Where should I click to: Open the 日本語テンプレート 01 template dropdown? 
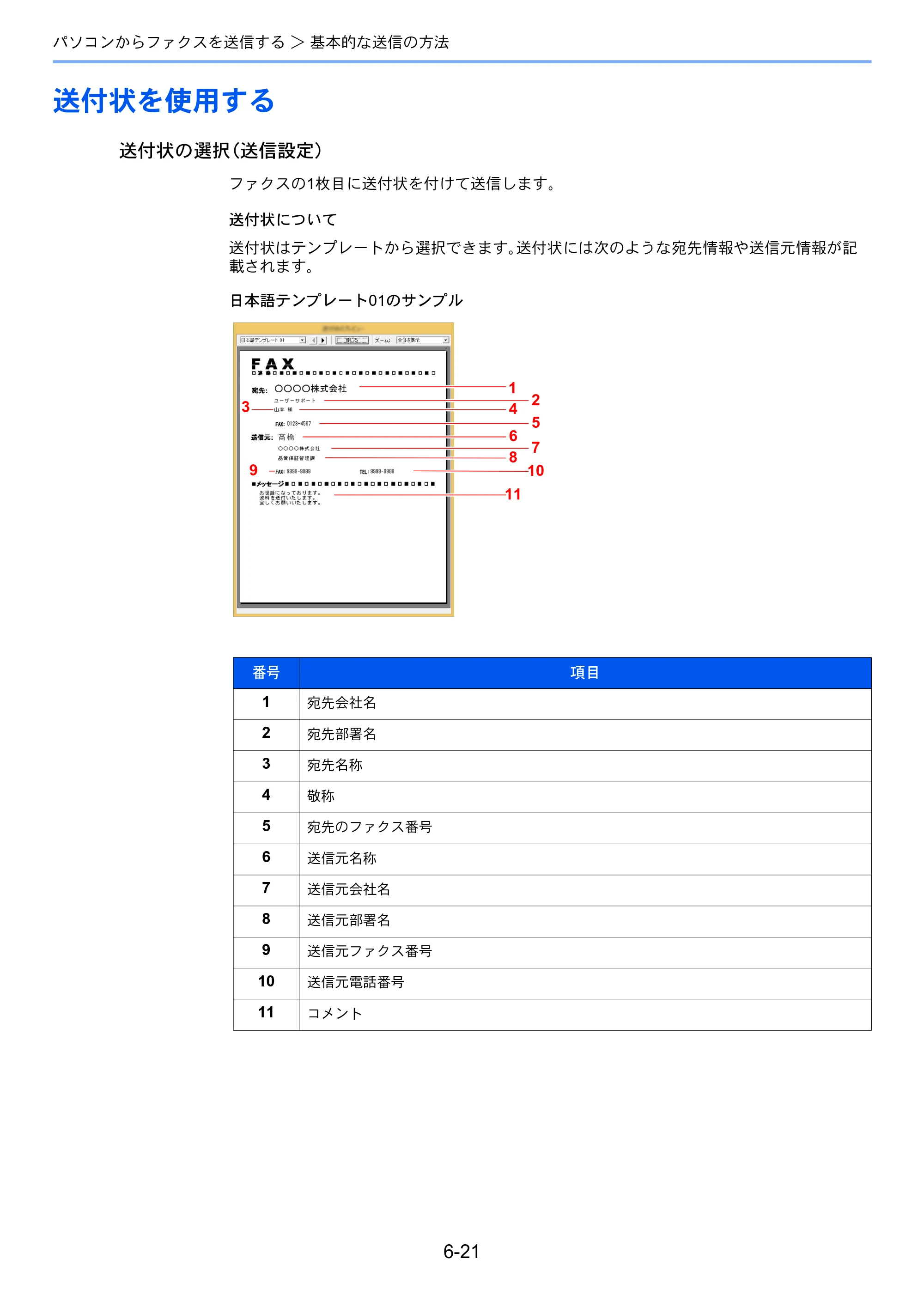click(x=272, y=340)
